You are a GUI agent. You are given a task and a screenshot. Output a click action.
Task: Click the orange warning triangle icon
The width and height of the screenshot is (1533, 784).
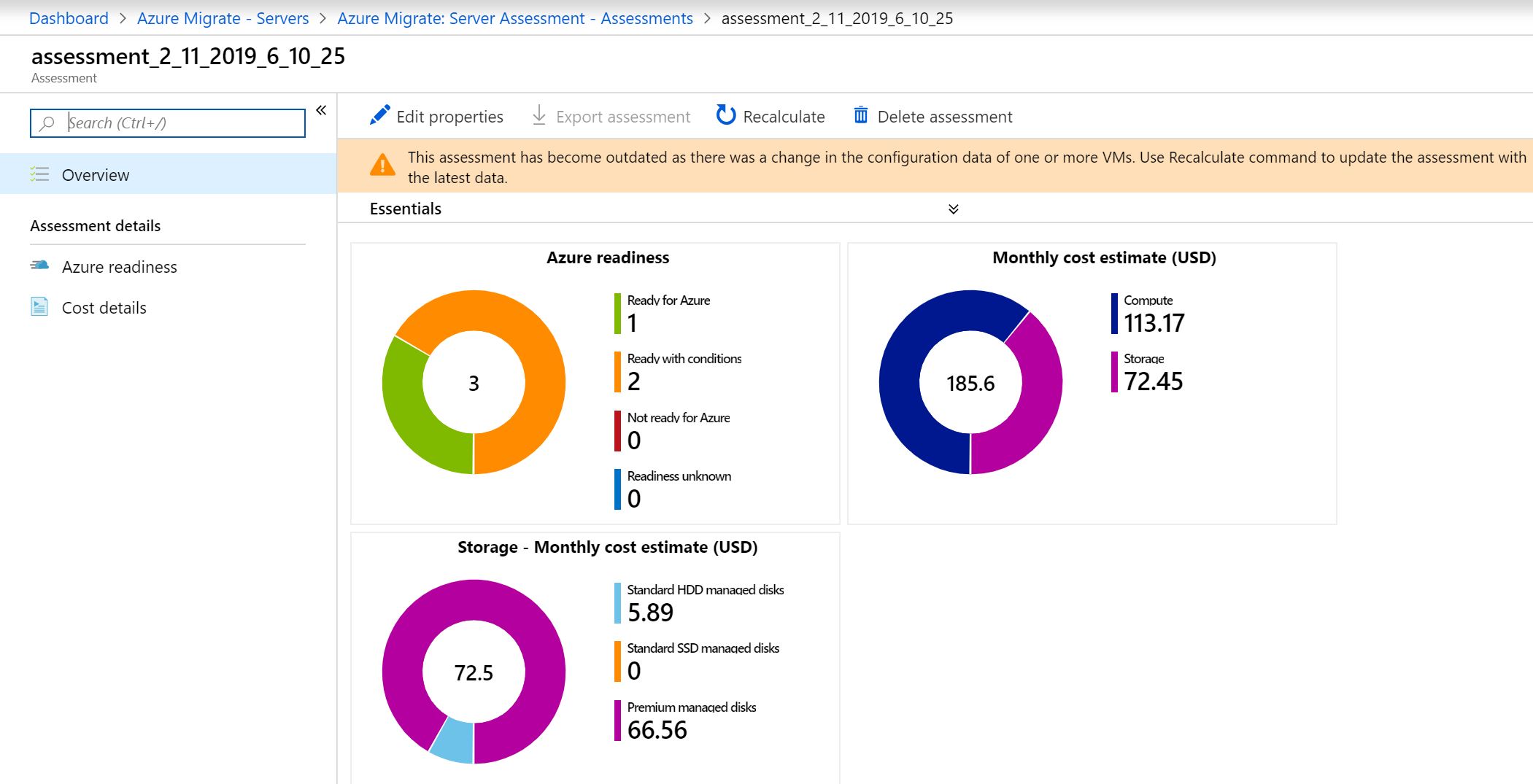click(x=382, y=165)
